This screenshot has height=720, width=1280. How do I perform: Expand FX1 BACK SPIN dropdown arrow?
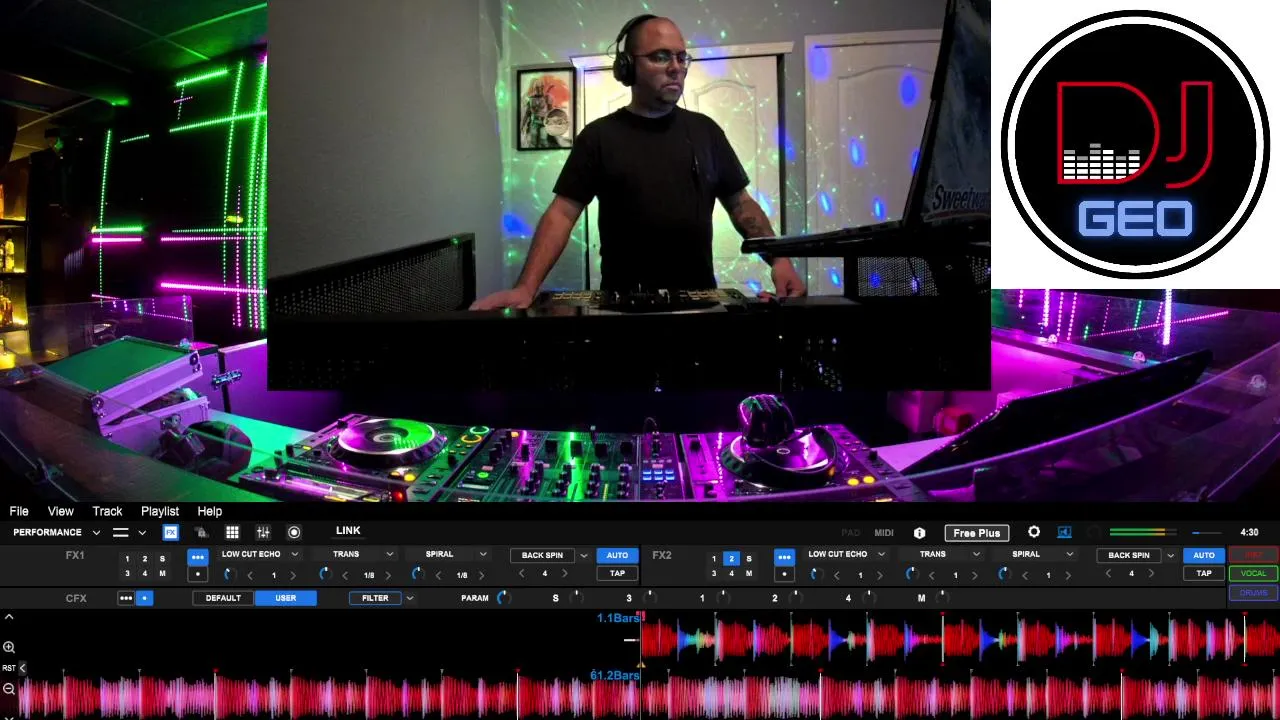(585, 556)
